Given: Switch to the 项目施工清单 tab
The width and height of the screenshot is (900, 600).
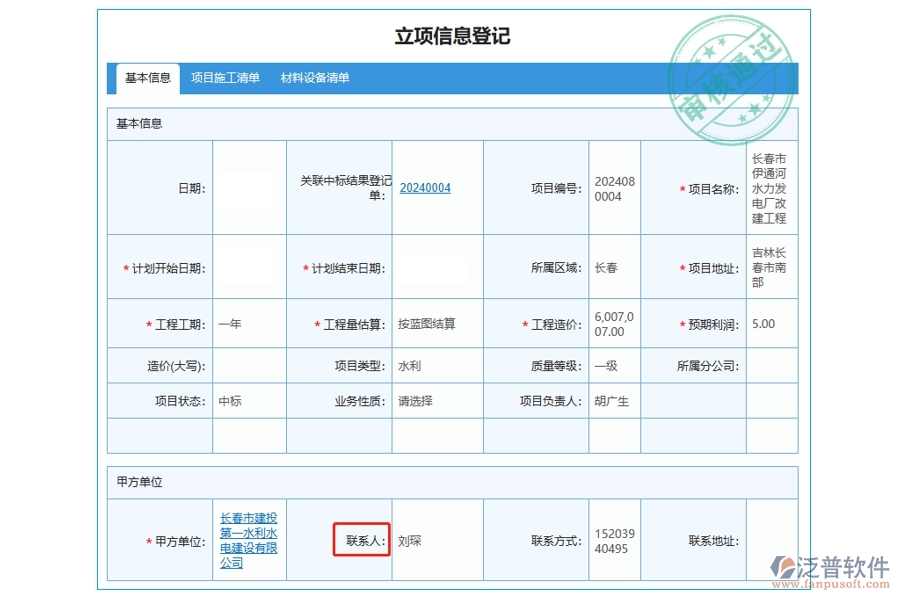Looking at the screenshot, I should tap(225, 76).
